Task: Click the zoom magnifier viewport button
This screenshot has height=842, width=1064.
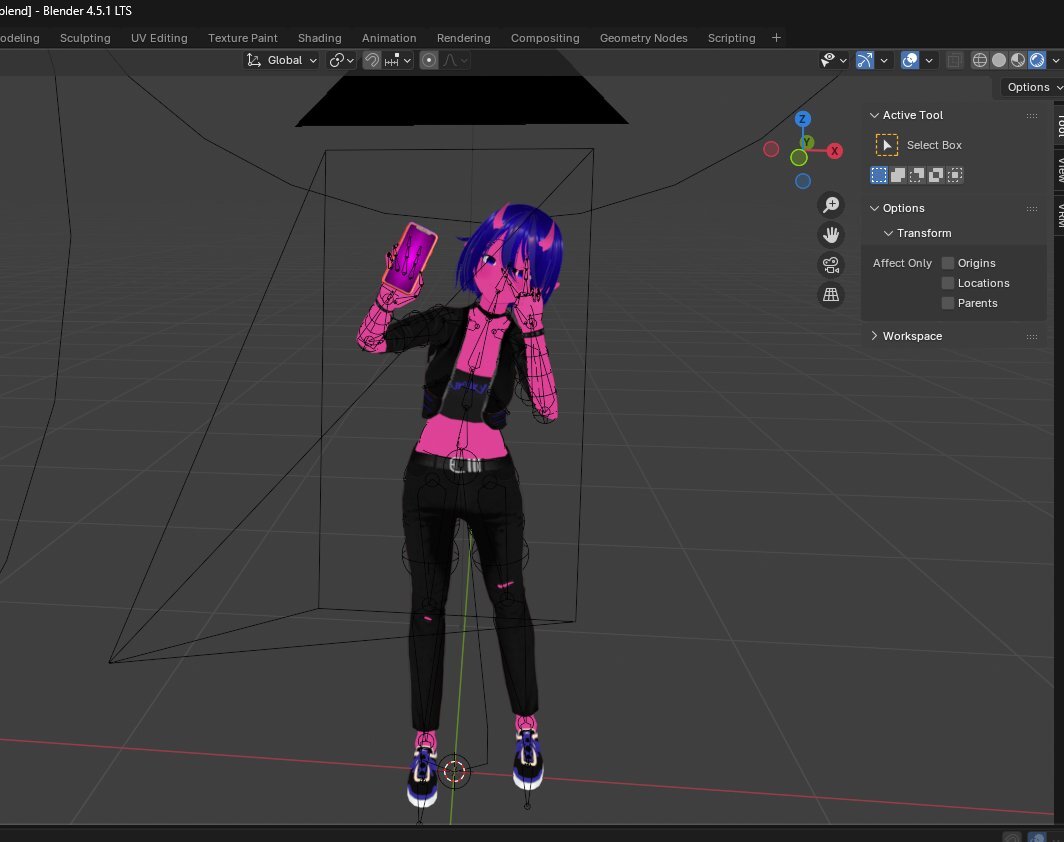Action: click(831, 205)
